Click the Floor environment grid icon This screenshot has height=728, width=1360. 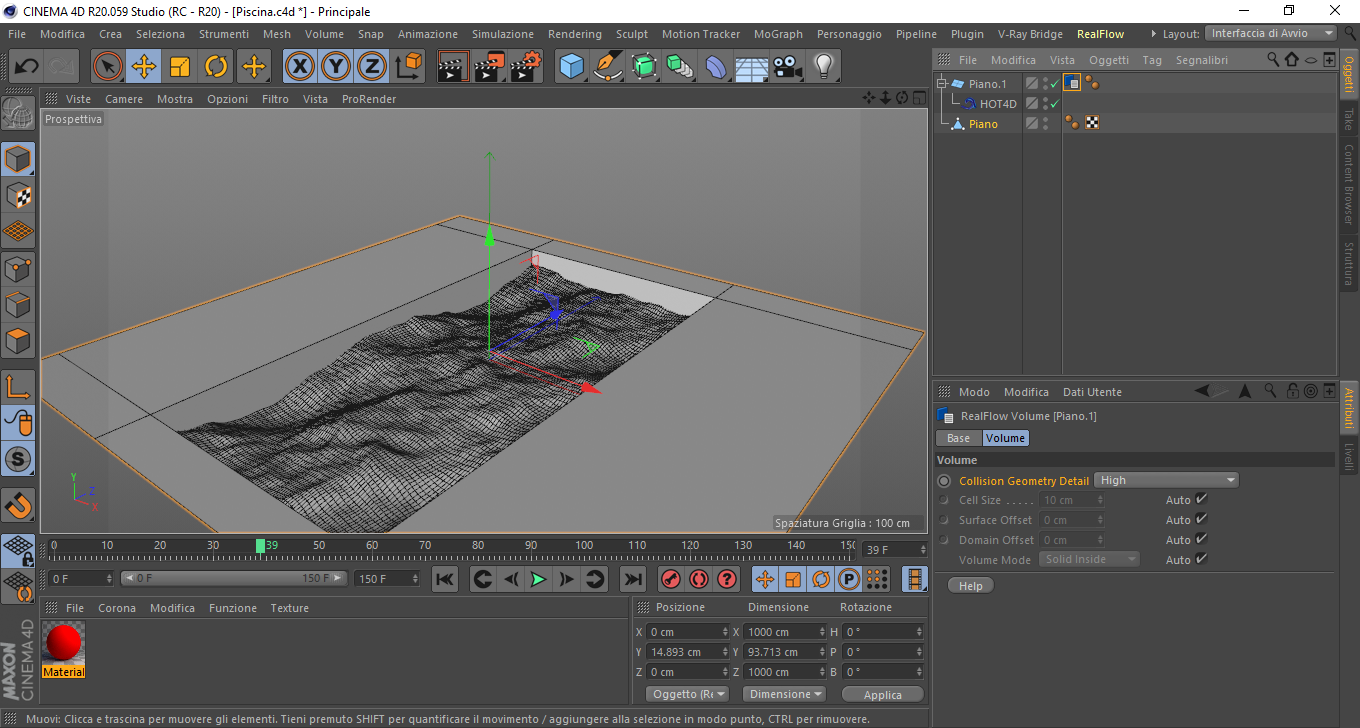pos(751,67)
